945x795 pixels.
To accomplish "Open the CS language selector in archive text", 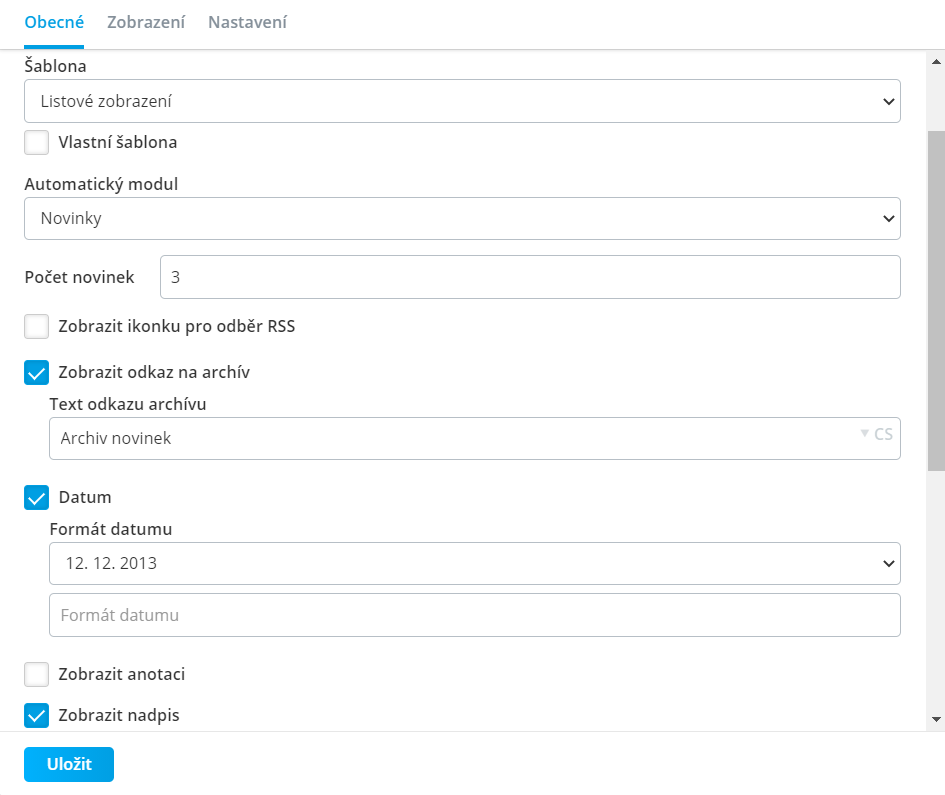I will point(877,435).
